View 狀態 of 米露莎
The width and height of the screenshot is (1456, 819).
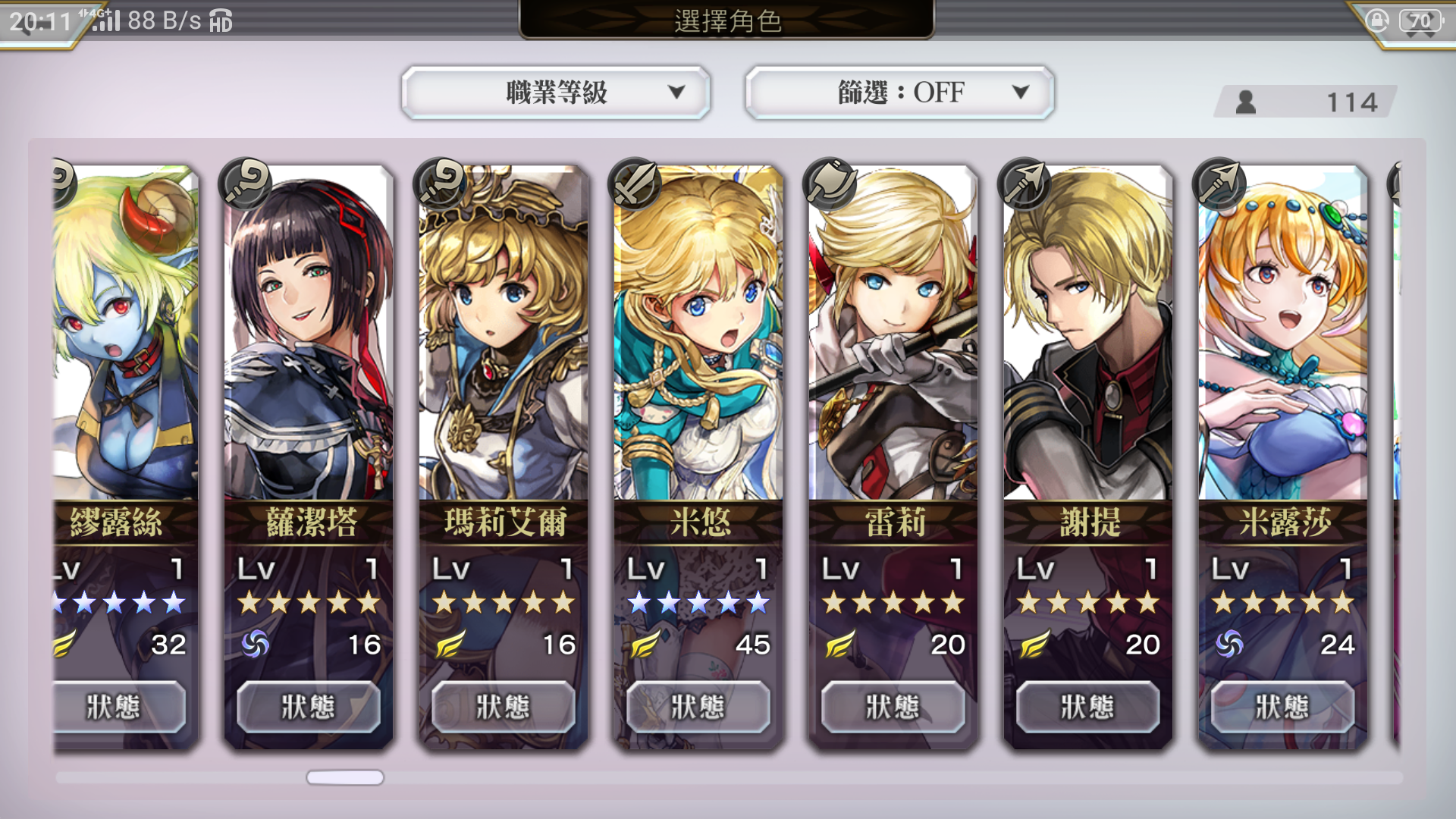[x=1283, y=707]
